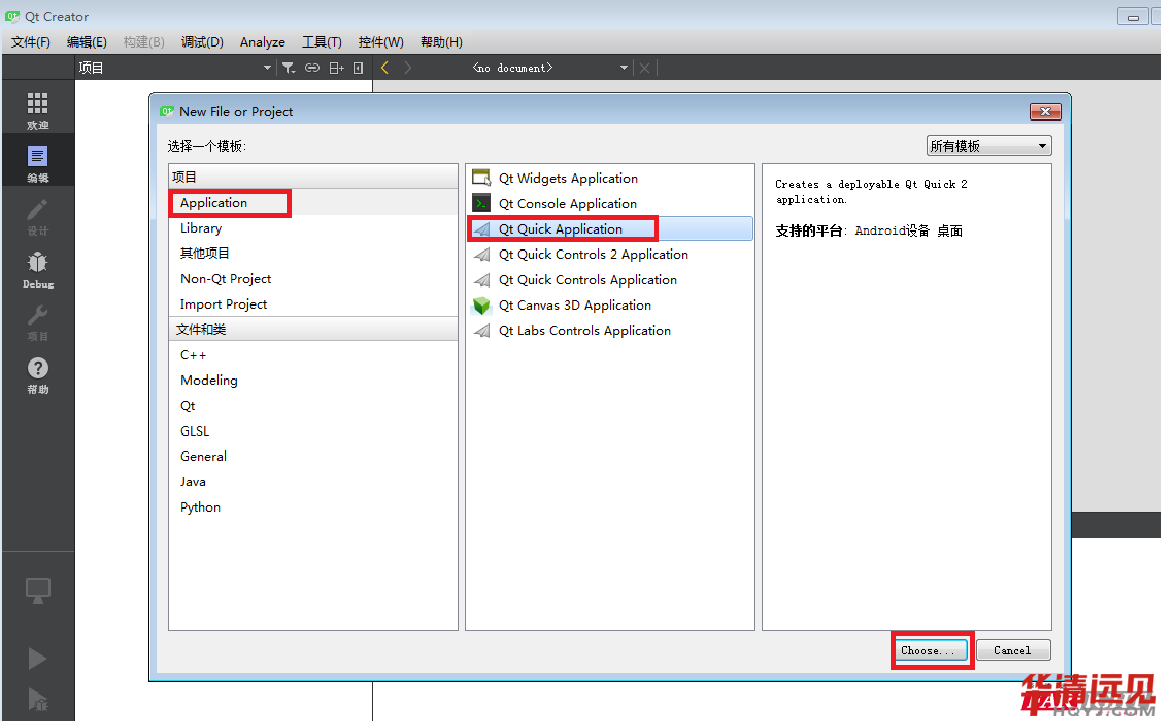Click the Choose... button
The width and height of the screenshot is (1161, 721).
click(x=930, y=650)
